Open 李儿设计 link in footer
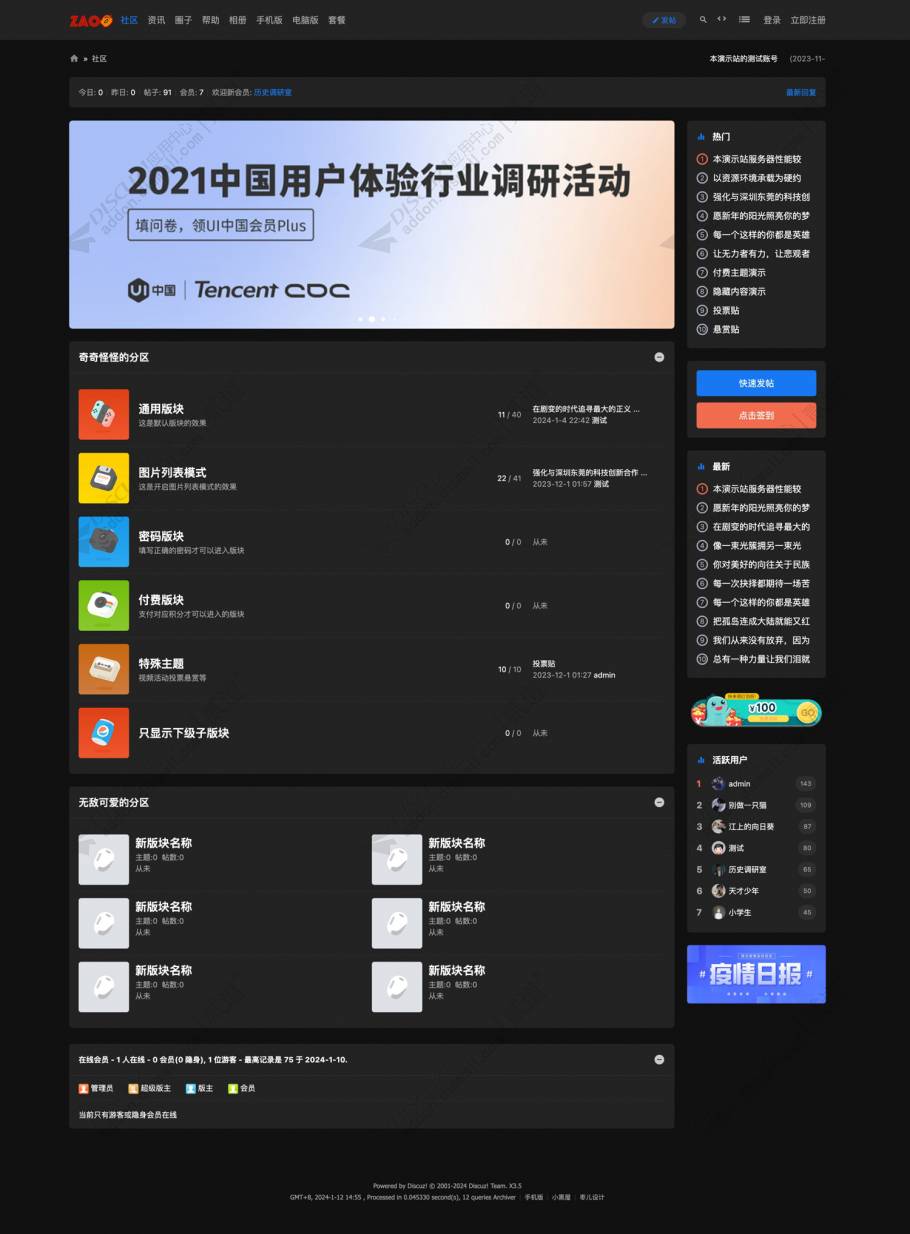 click(592, 1197)
